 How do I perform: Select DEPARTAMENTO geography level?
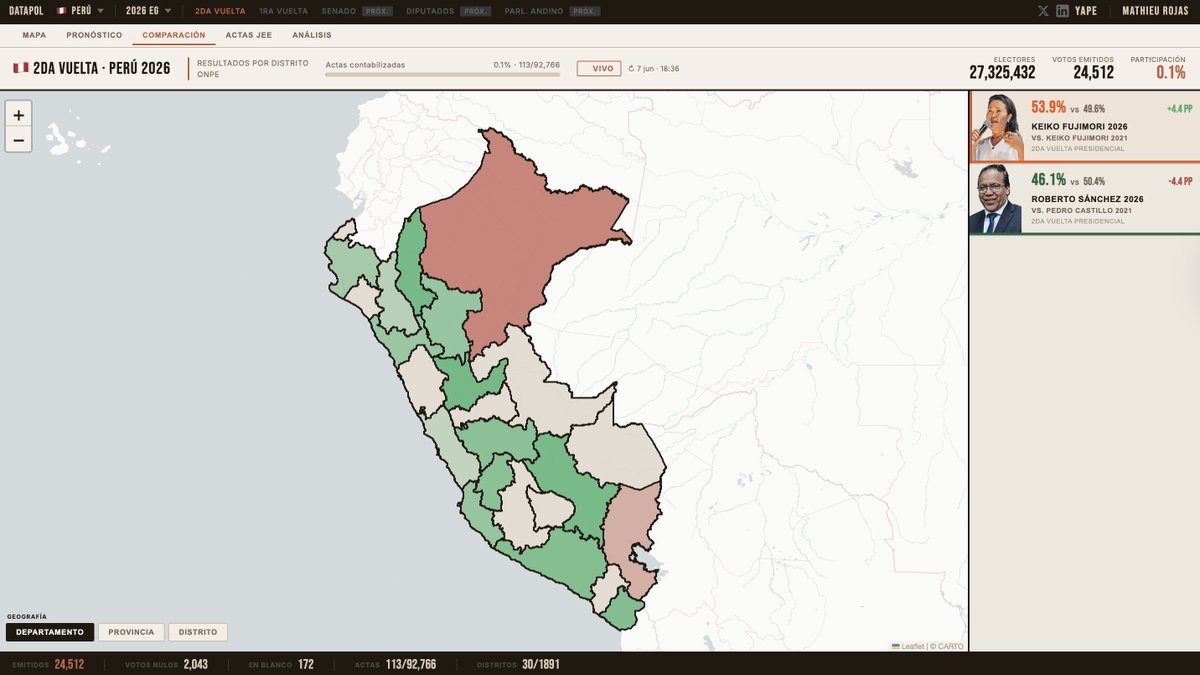(50, 632)
